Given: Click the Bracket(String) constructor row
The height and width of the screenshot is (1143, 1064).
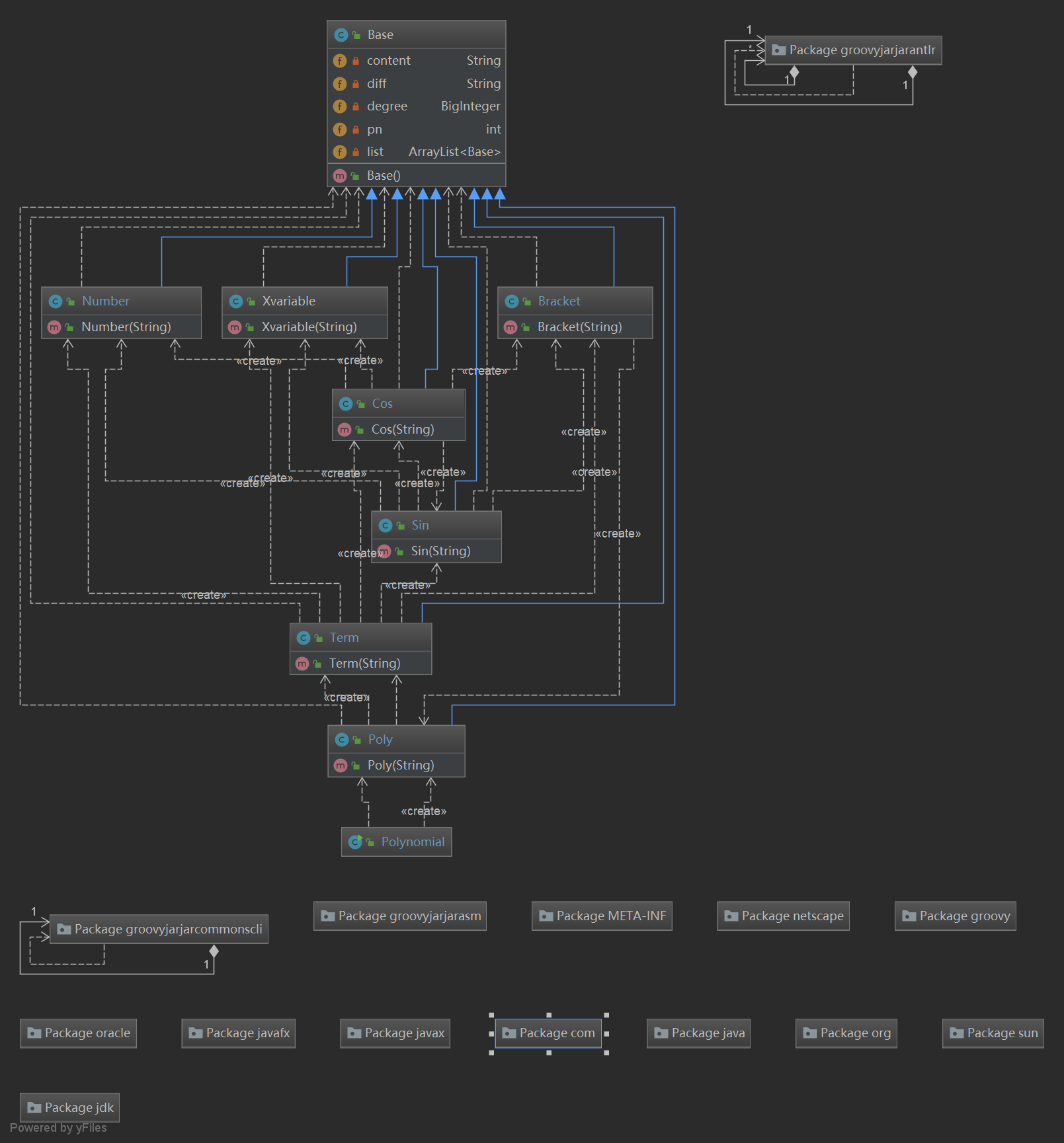Looking at the screenshot, I should (575, 327).
